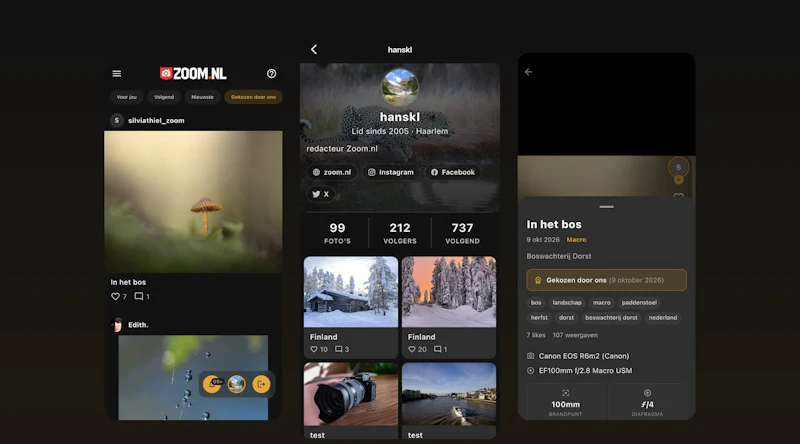The height and width of the screenshot is (444, 800).
Task: Go back from the hanskl profile
Action: point(314,50)
